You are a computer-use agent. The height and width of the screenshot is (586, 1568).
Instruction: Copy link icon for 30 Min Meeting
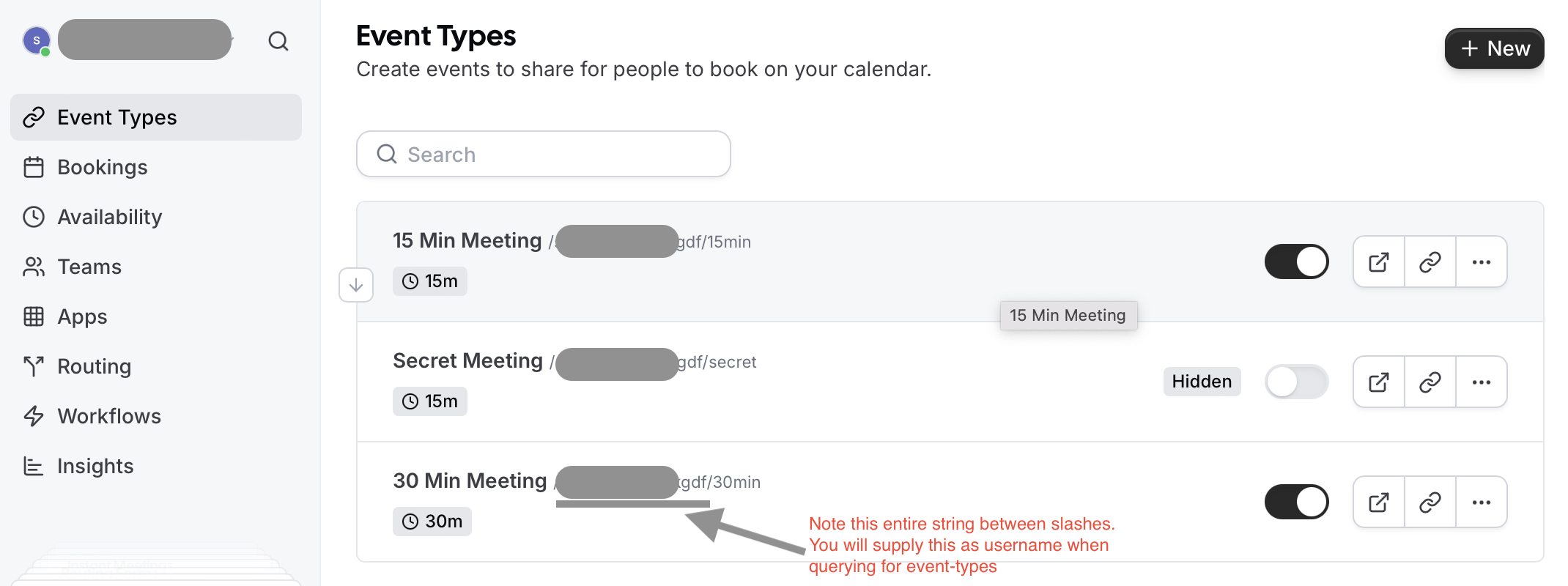click(x=1430, y=502)
